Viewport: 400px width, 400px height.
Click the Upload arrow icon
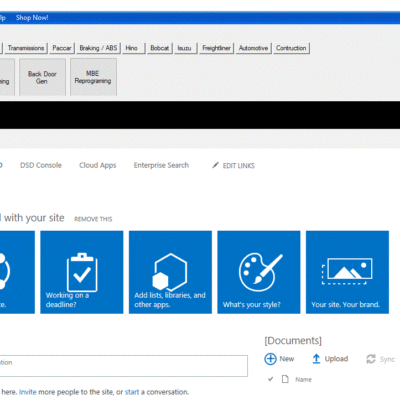click(x=316, y=359)
